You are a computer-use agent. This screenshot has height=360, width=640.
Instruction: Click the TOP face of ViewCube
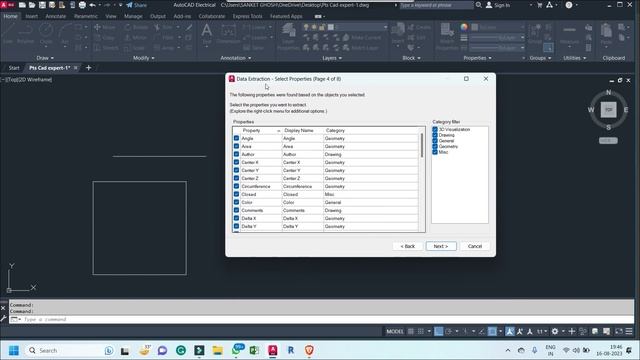(608, 109)
